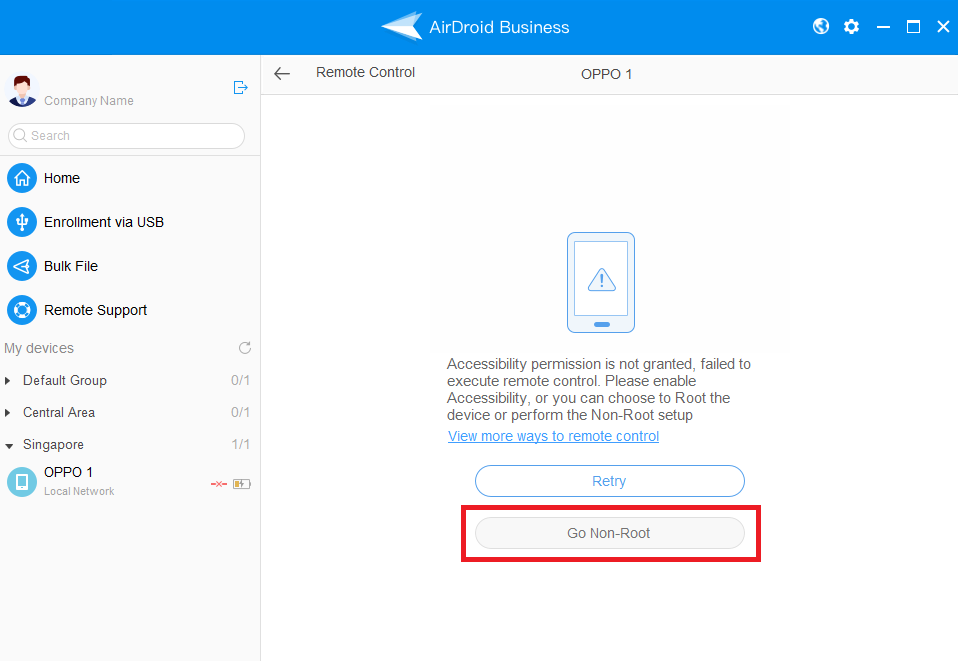Click the Bulk File paper plane icon
The width and height of the screenshot is (958, 661).
point(22,266)
